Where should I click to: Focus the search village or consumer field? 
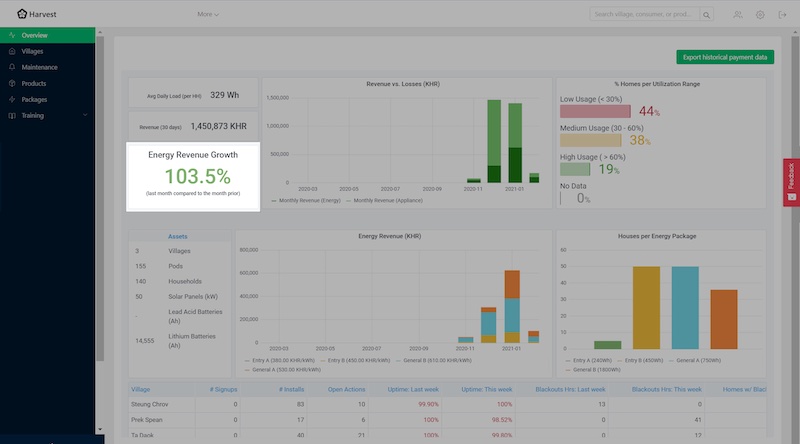pyautogui.click(x=644, y=15)
